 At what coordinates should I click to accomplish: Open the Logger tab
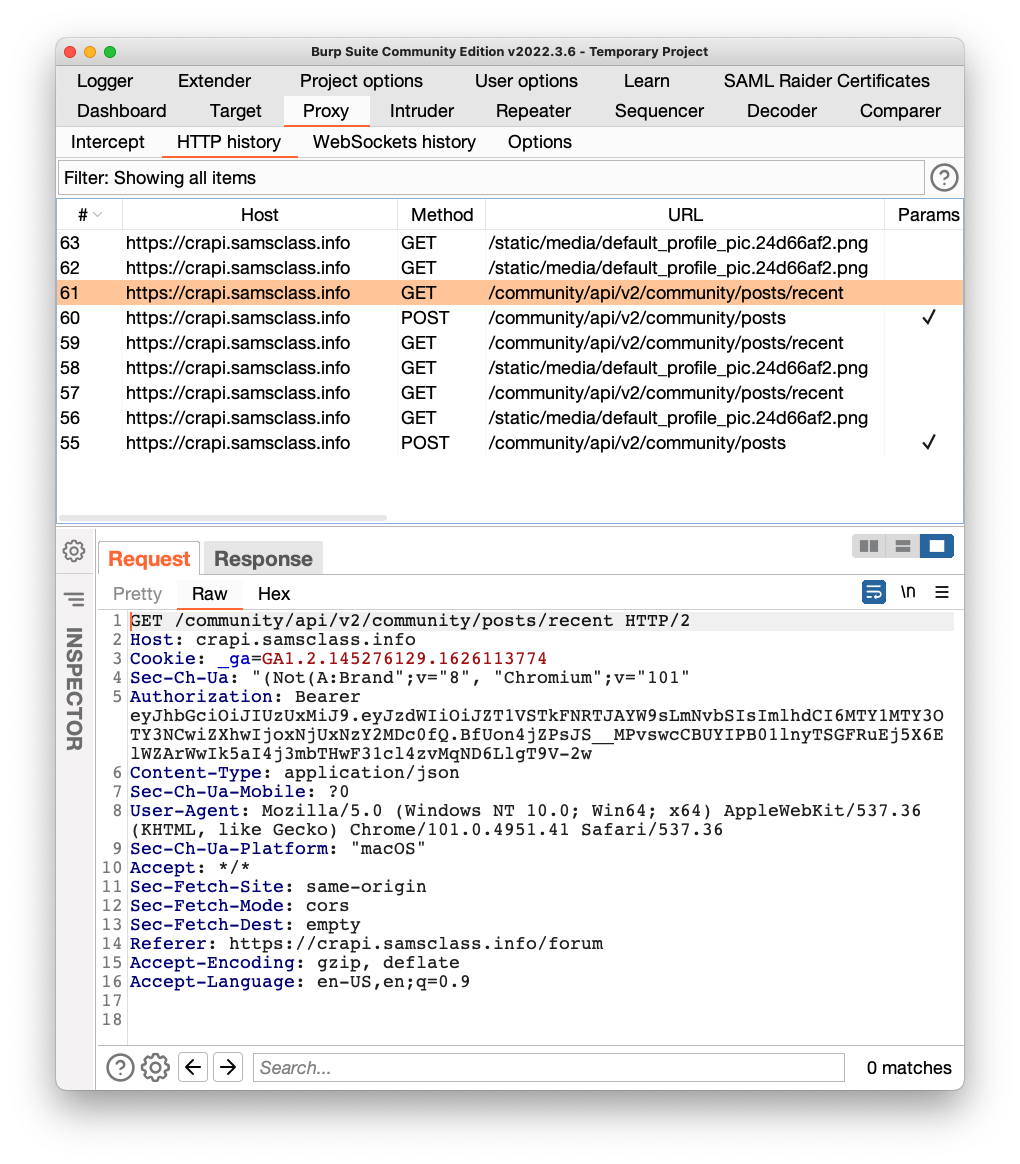[105, 81]
